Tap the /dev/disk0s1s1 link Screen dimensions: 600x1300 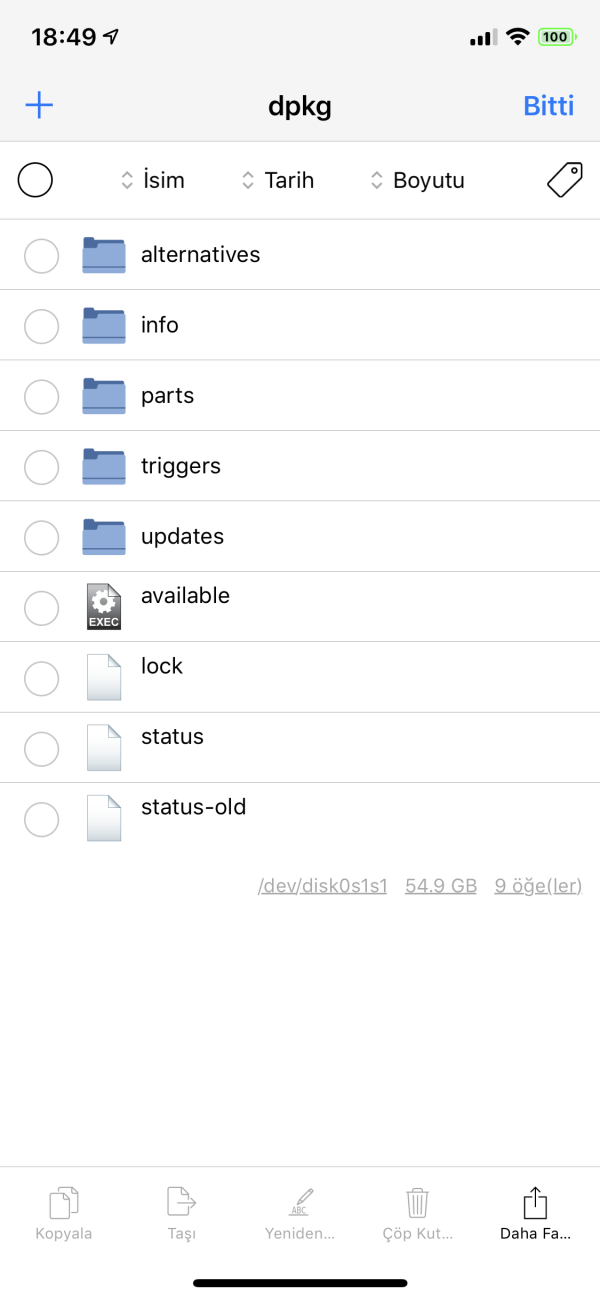322,886
